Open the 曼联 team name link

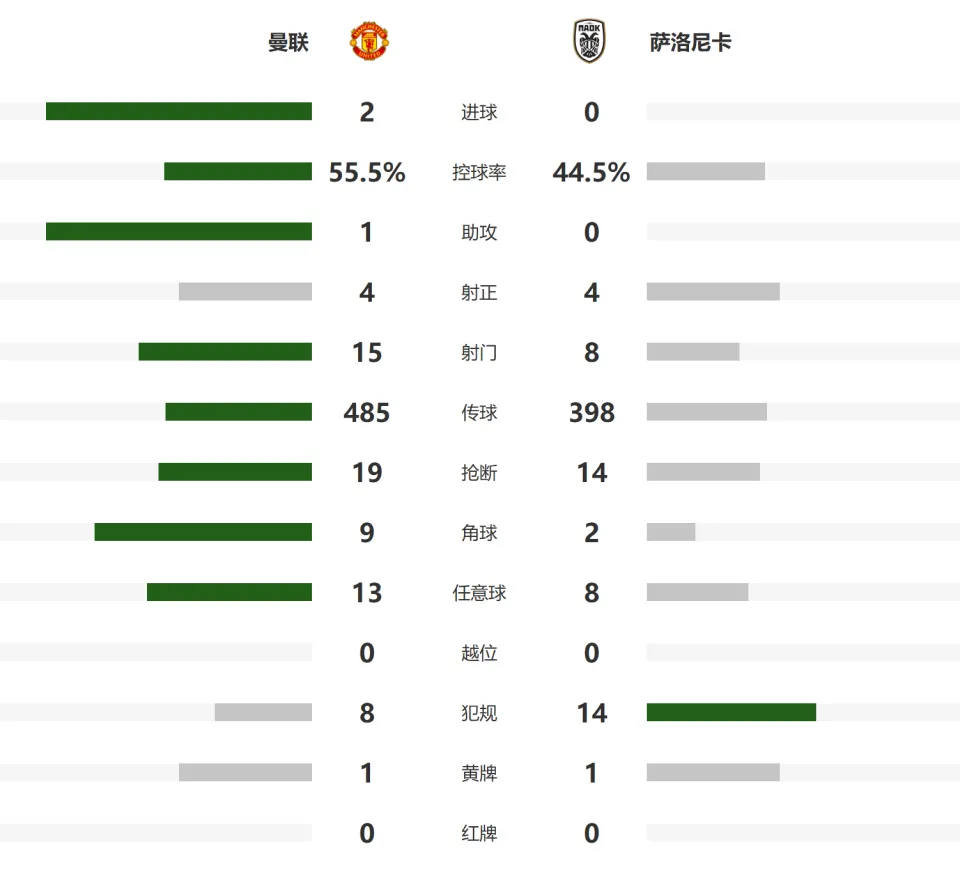[288, 42]
